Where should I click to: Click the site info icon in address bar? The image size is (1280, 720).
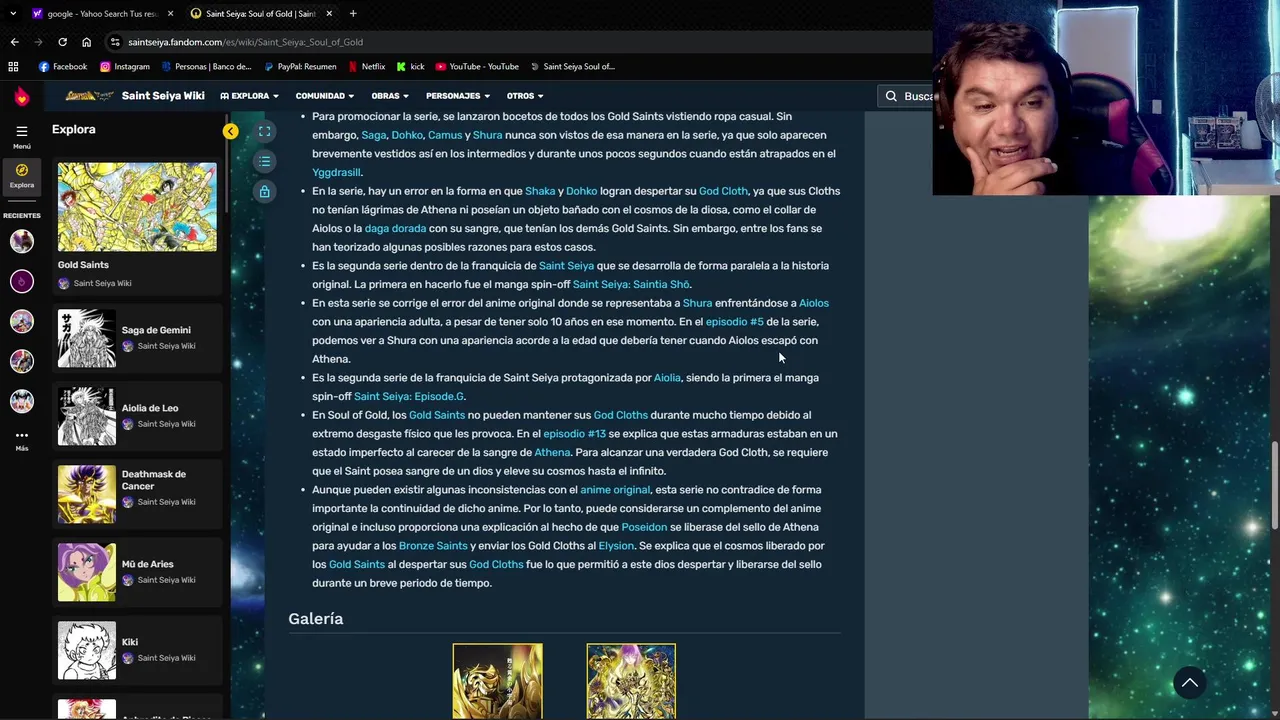[116, 42]
